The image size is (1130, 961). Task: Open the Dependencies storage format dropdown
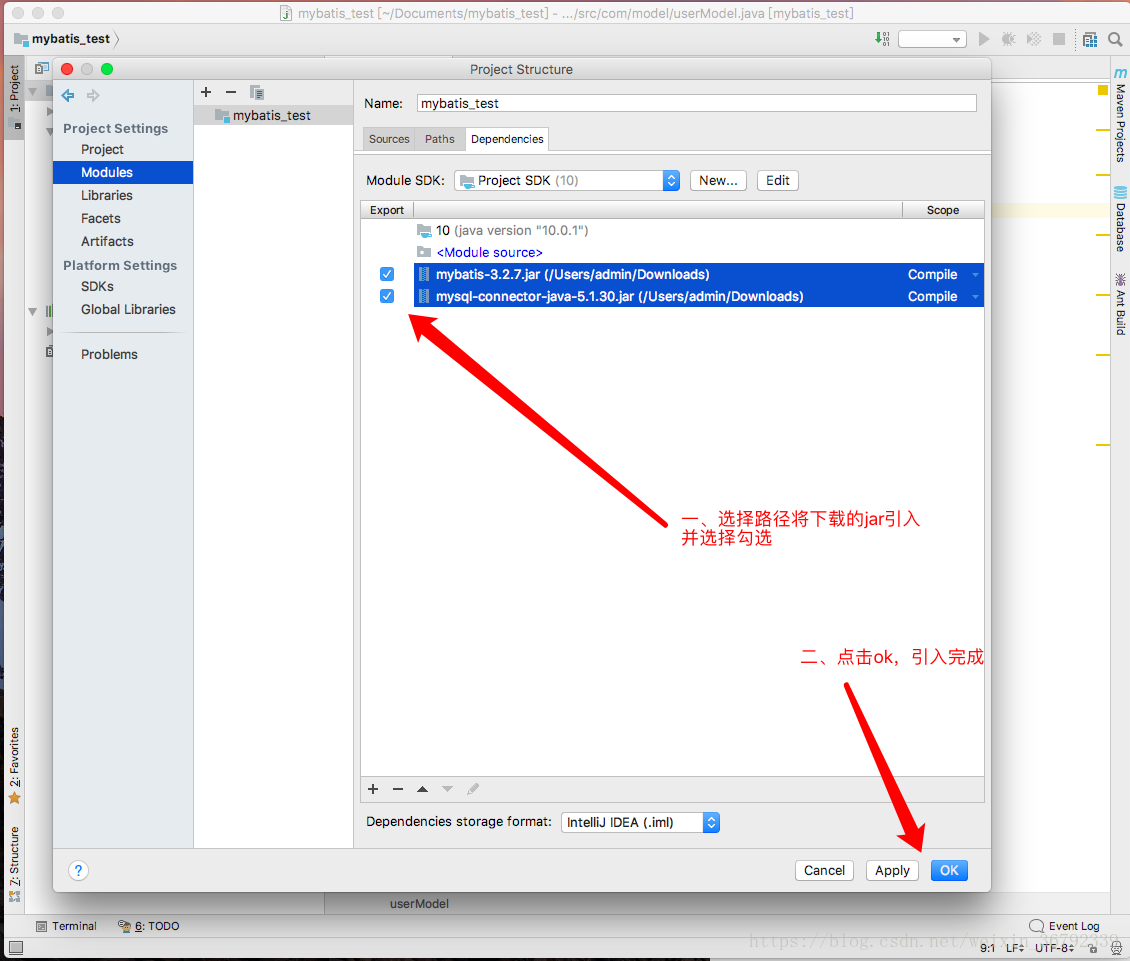[x=640, y=823]
